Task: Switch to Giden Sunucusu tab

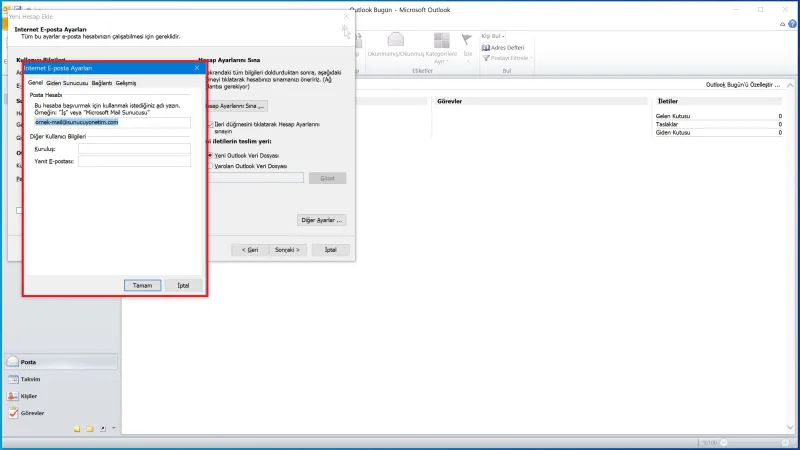Action: click(x=67, y=83)
